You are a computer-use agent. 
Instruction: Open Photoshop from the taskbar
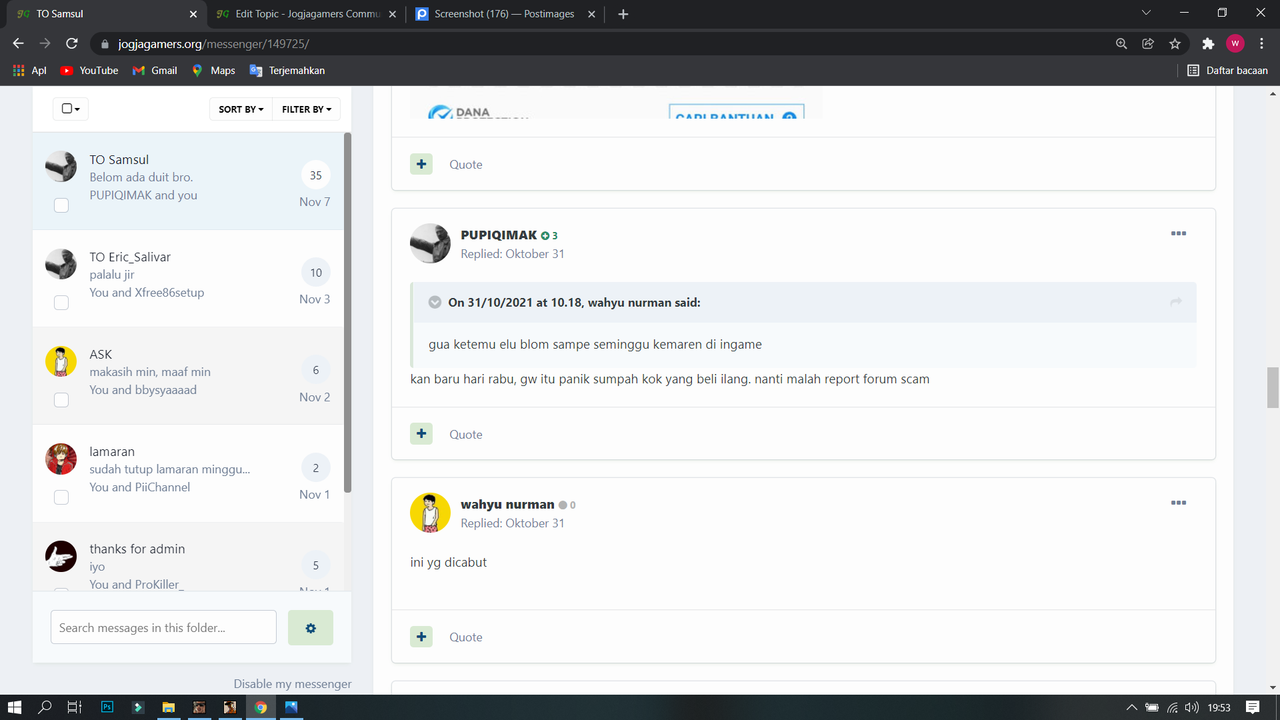coord(107,707)
